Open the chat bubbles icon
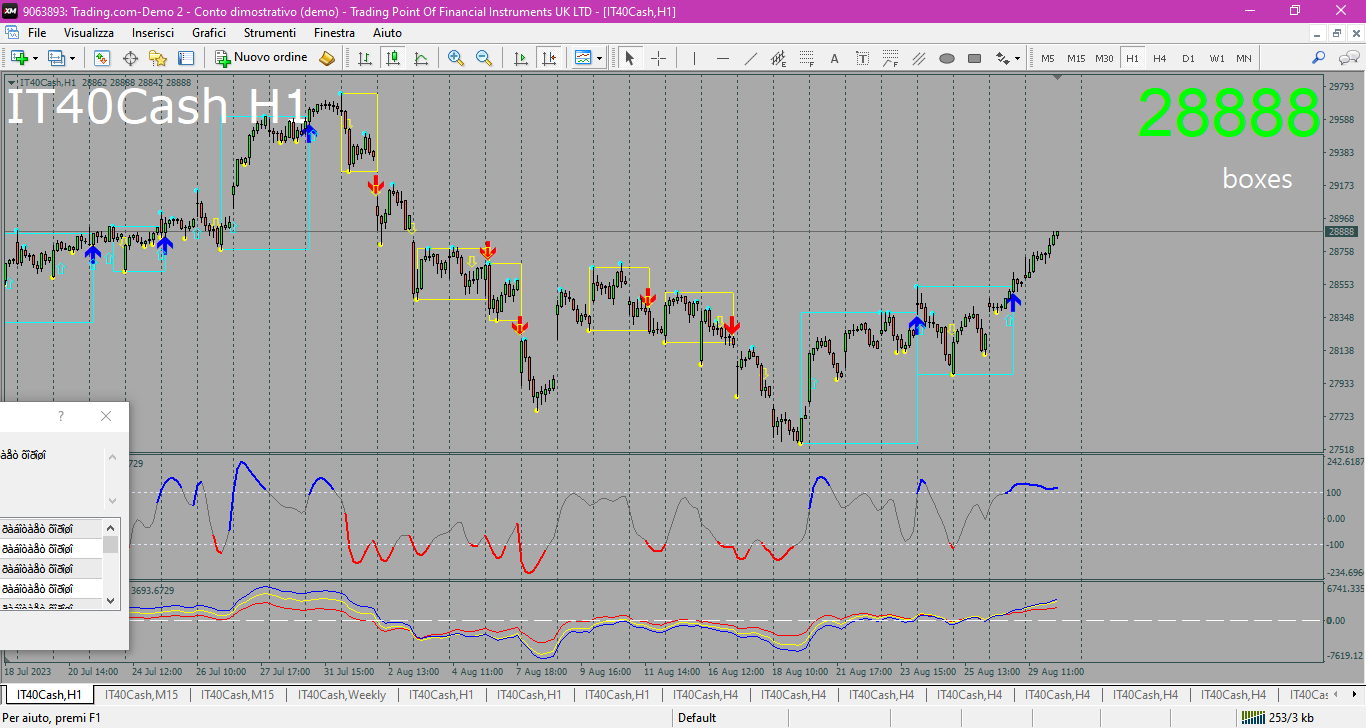This screenshot has height=728, width=1366. coord(1347,58)
